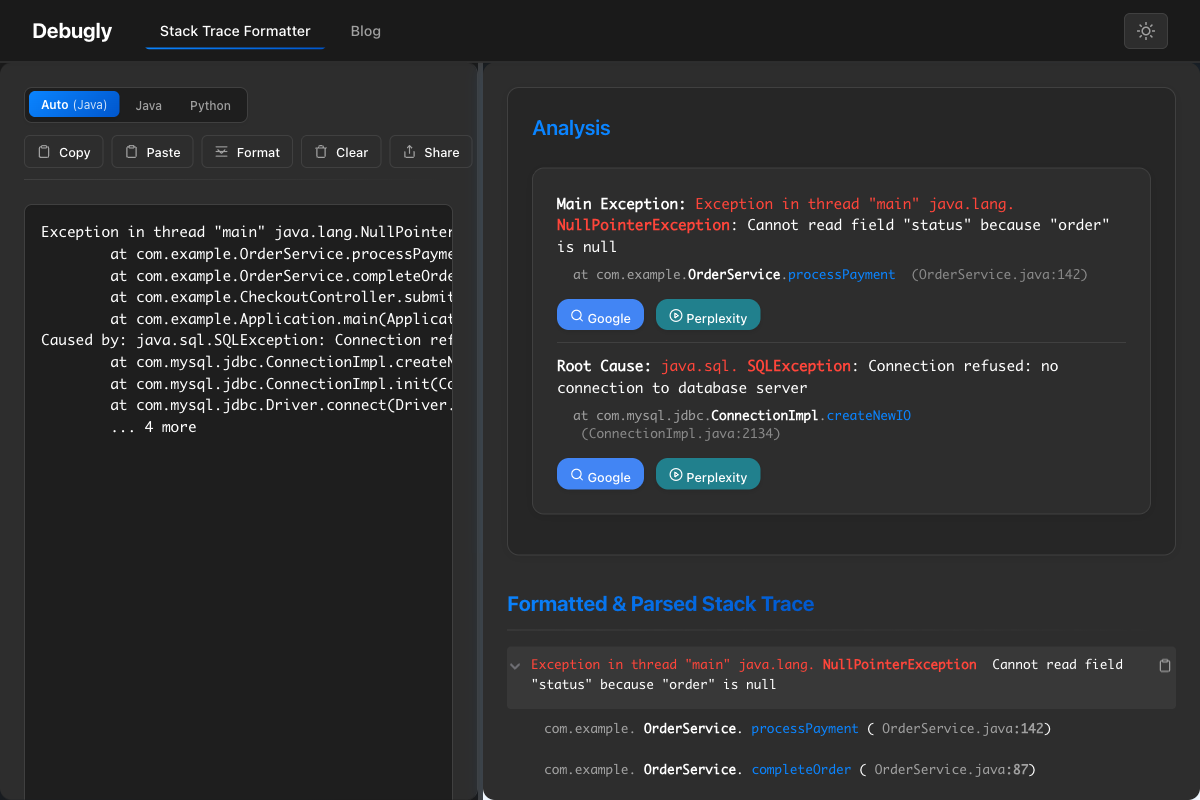Click the Debugly logo
The height and width of the screenshot is (800, 1200).
[x=72, y=31]
